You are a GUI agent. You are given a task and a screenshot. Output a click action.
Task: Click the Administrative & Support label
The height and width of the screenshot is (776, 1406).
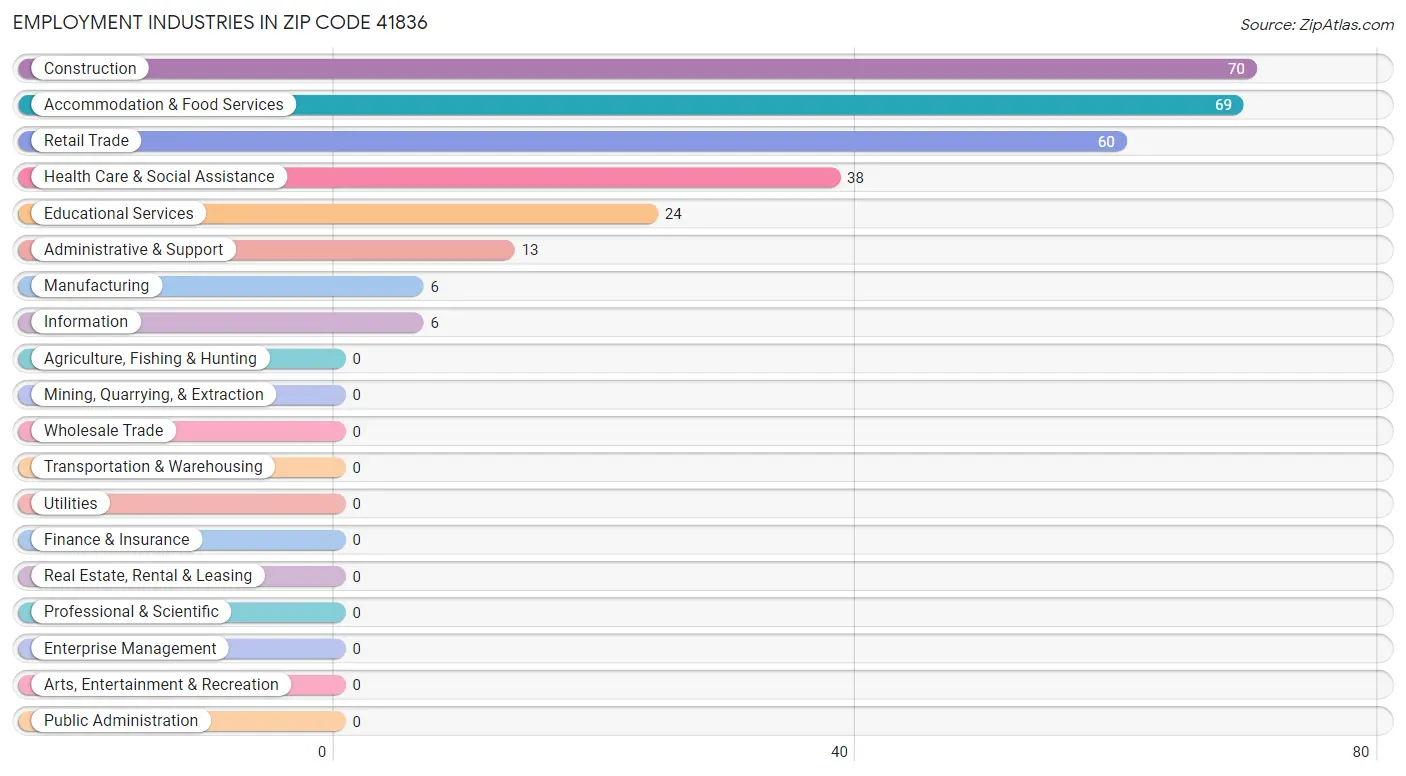pos(134,250)
